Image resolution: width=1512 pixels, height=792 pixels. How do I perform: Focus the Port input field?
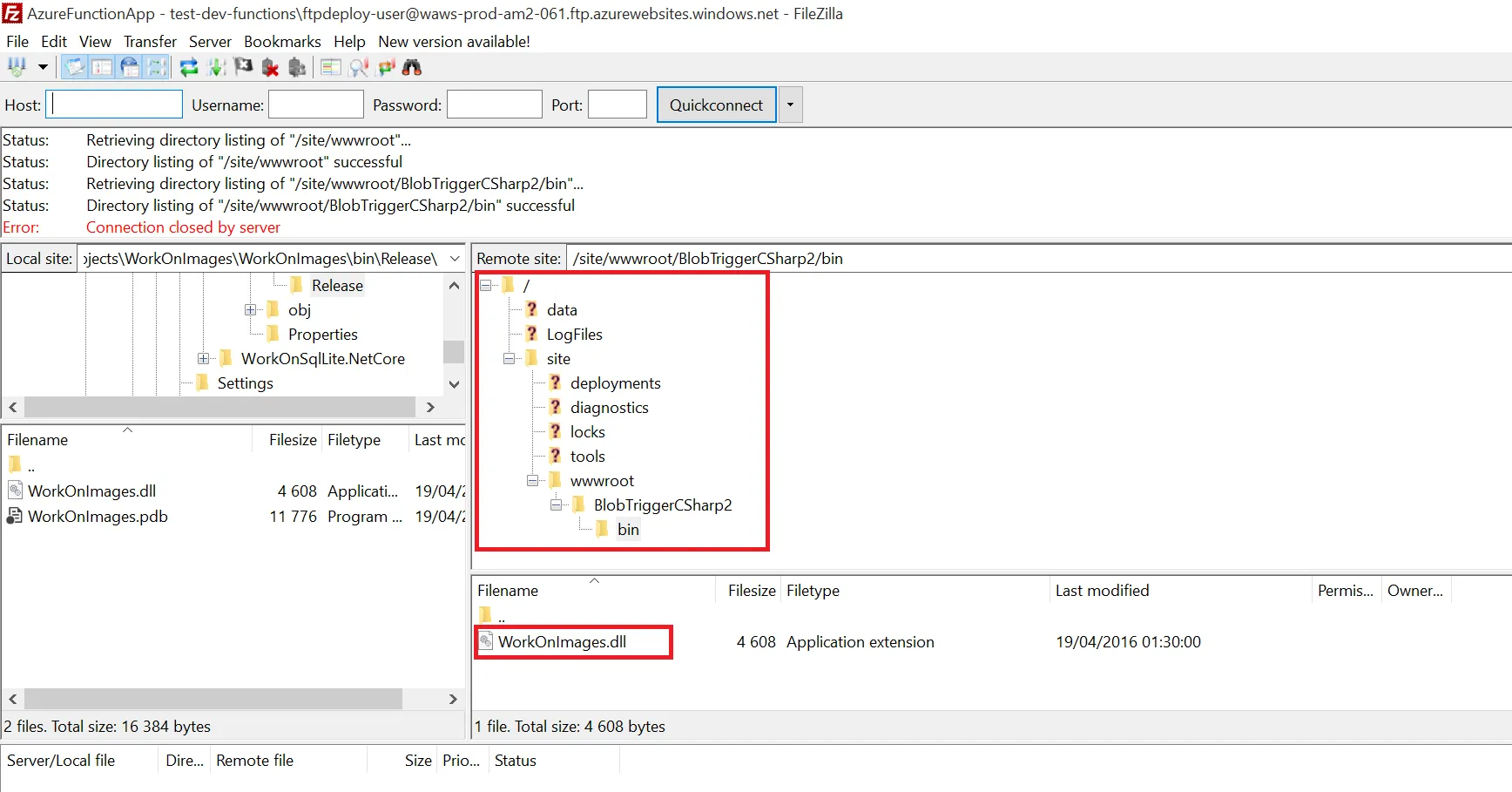[x=618, y=105]
